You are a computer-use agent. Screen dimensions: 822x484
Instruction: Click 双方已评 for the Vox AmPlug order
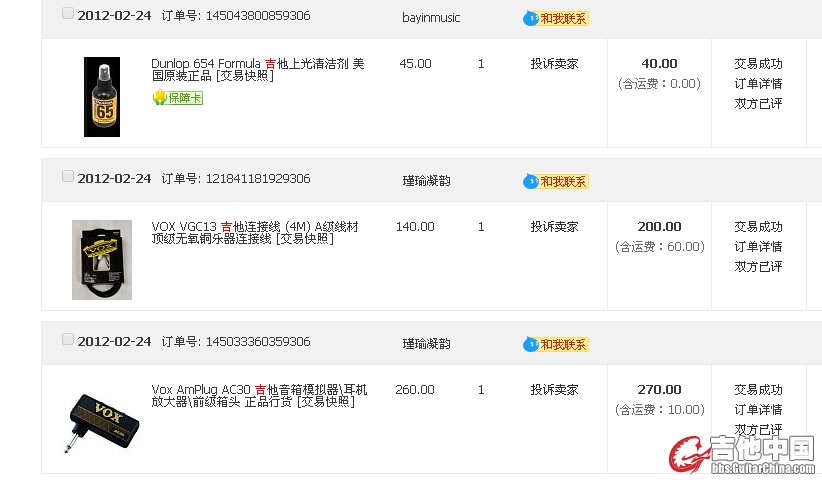pos(758,429)
